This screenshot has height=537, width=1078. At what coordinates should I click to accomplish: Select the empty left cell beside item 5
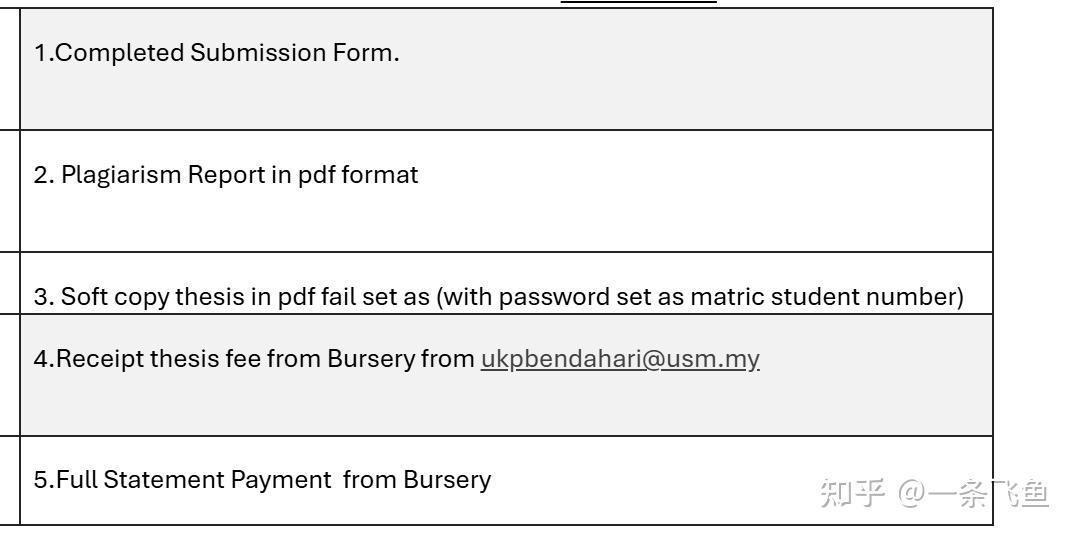click(x=9, y=480)
